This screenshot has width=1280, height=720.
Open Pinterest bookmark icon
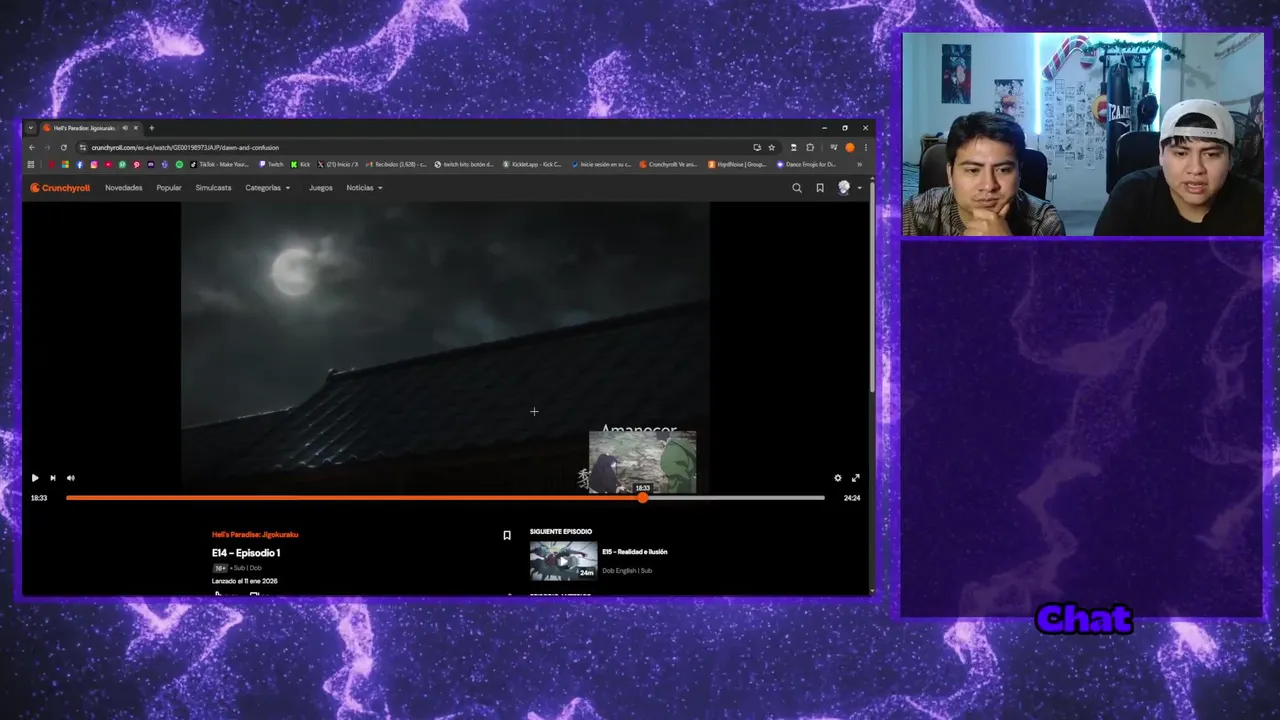pyautogui.click(x=136, y=164)
